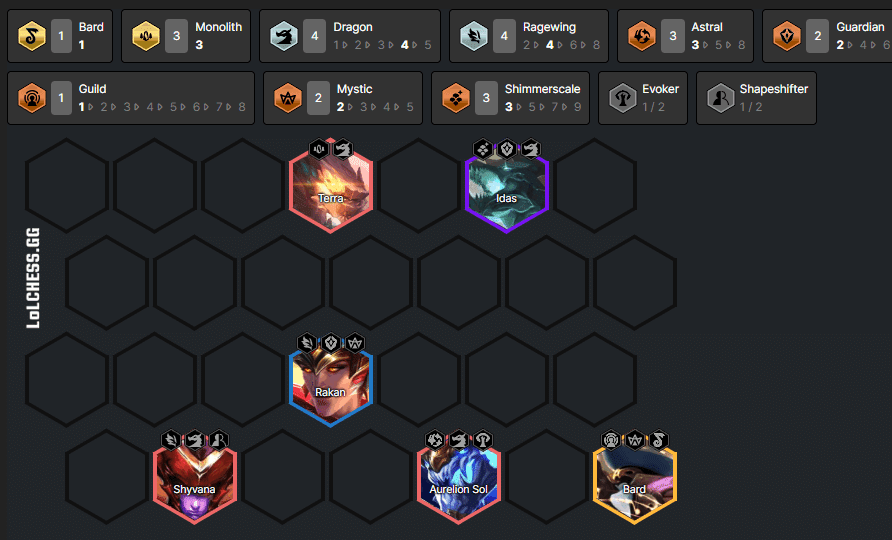892x540 pixels.
Task: Click the Rakan champion portrait
Action: click(x=331, y=384)
